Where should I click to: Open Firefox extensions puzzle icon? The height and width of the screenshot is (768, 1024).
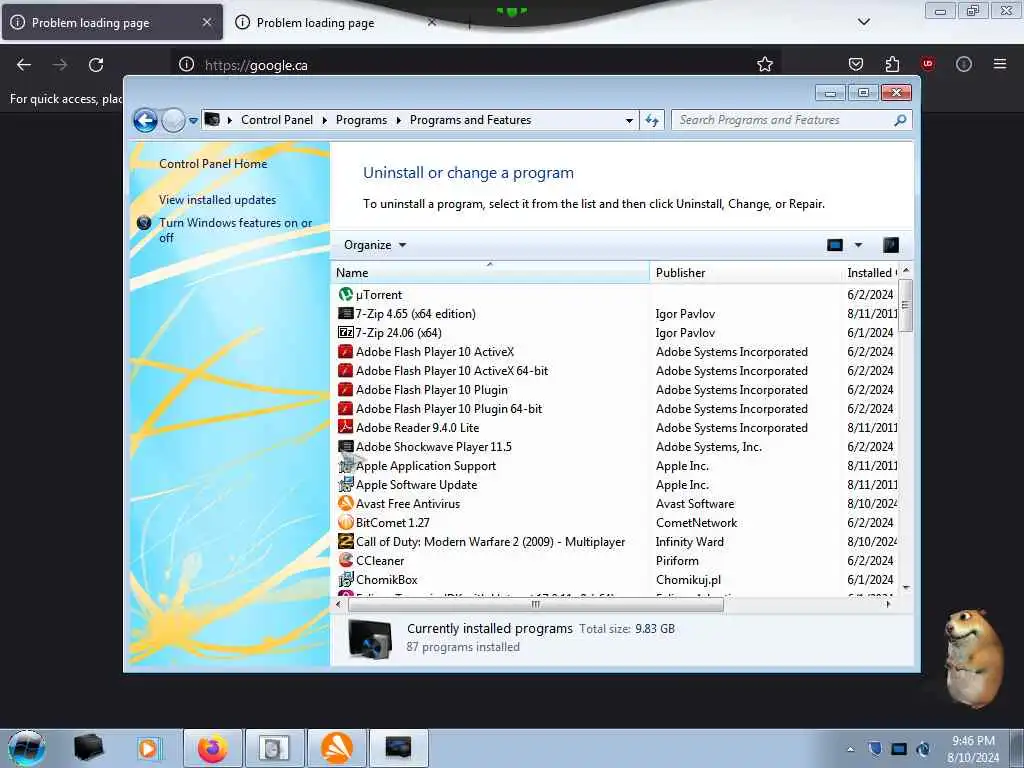click(x=892, y=64)
